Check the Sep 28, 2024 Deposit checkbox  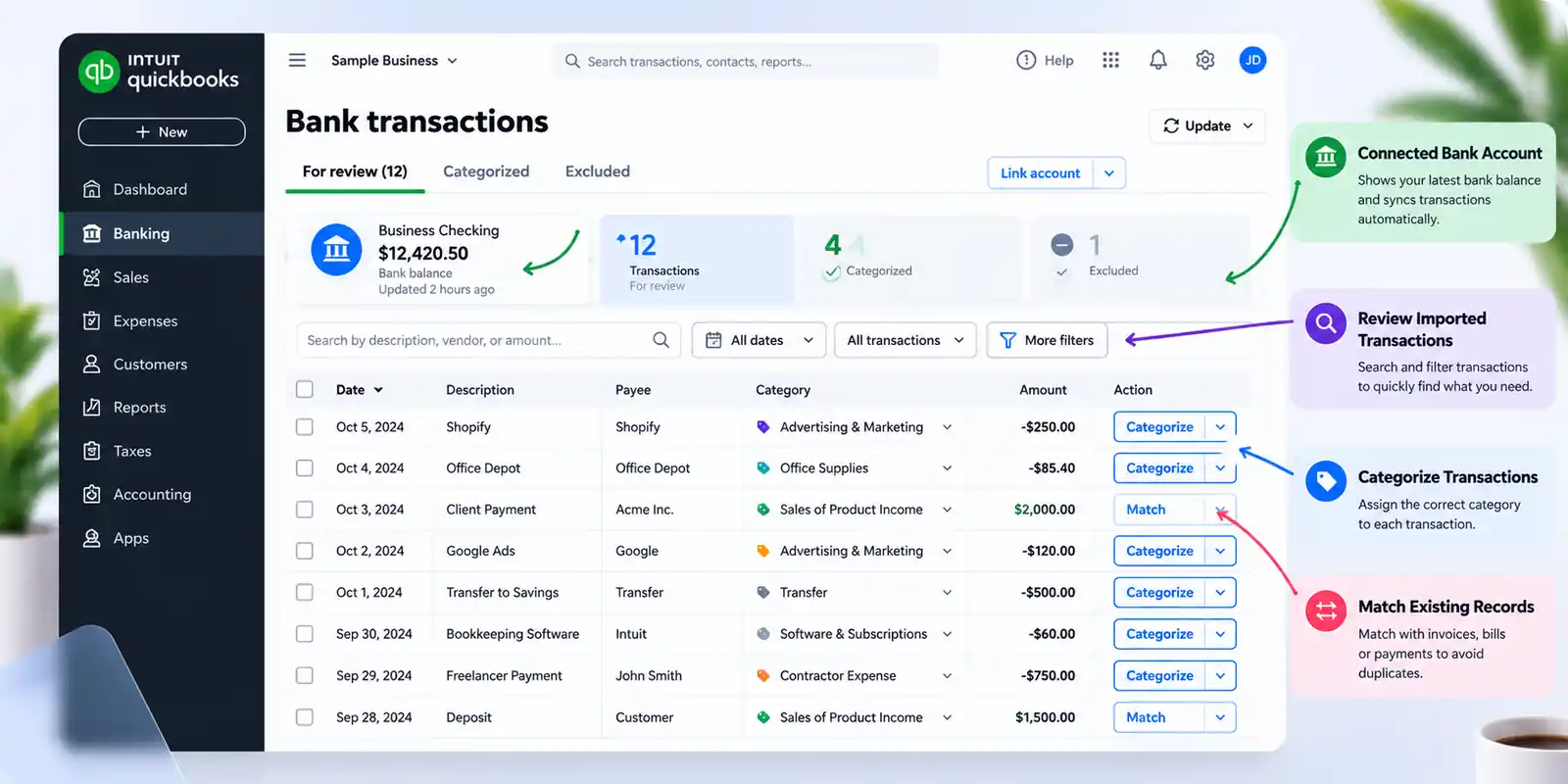tap(305, 717)
